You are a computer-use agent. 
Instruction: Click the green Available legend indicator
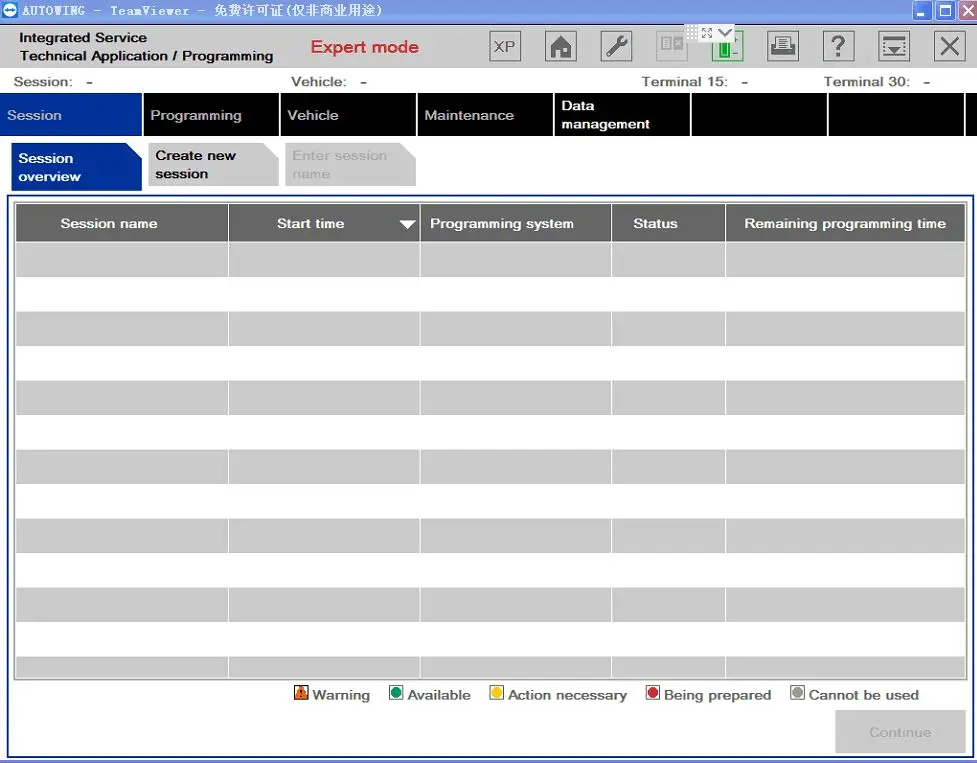pyautogui.click(x=396, y=693)
